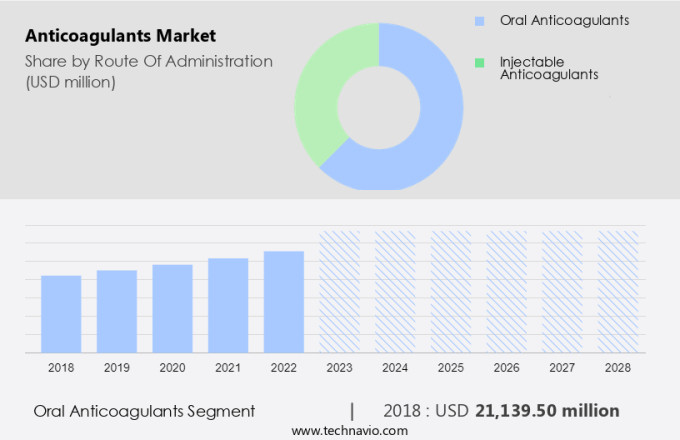Click the hatched forecast bar for 2023
This screenshot has width=680, height=440.
339,291
